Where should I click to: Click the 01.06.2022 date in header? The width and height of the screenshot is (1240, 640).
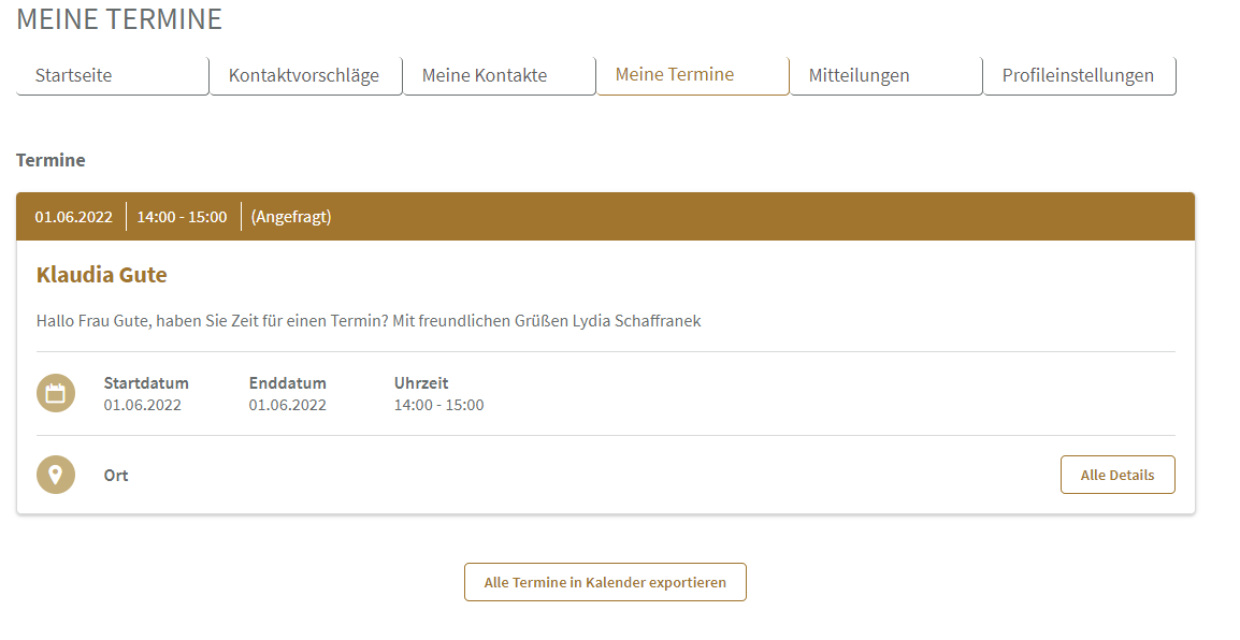coord(74,217)
